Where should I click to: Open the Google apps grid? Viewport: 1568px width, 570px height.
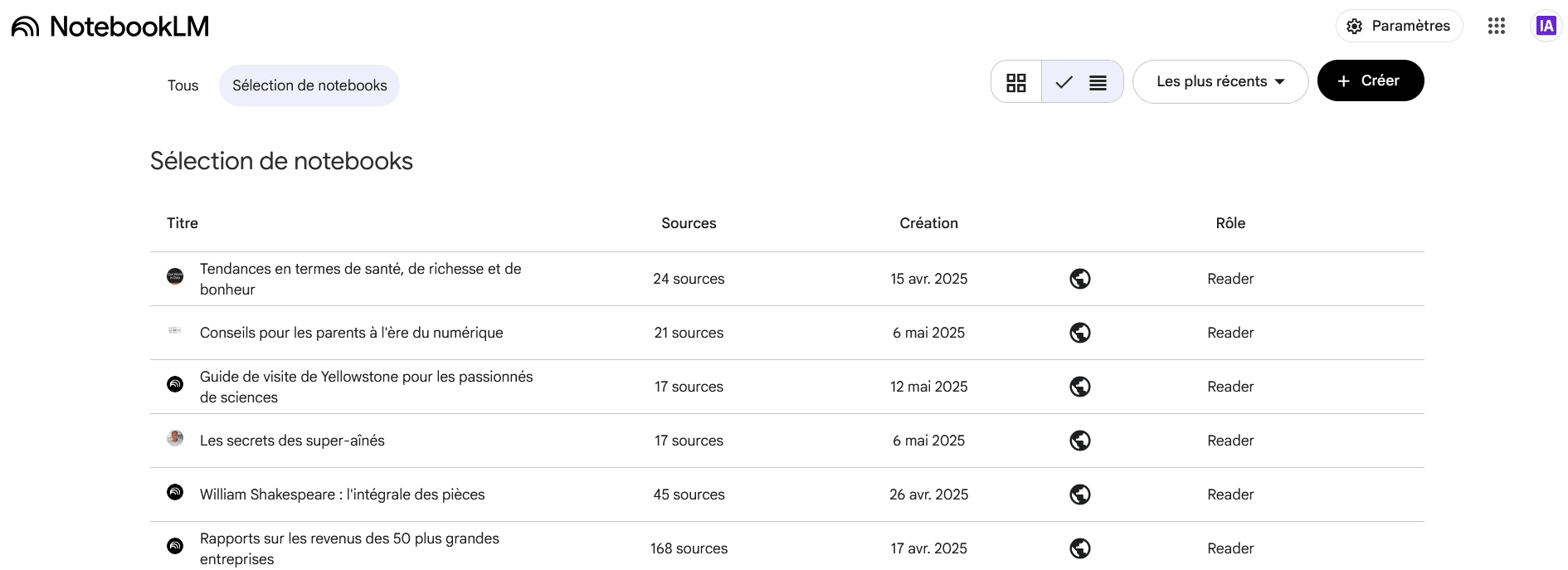1496,27
